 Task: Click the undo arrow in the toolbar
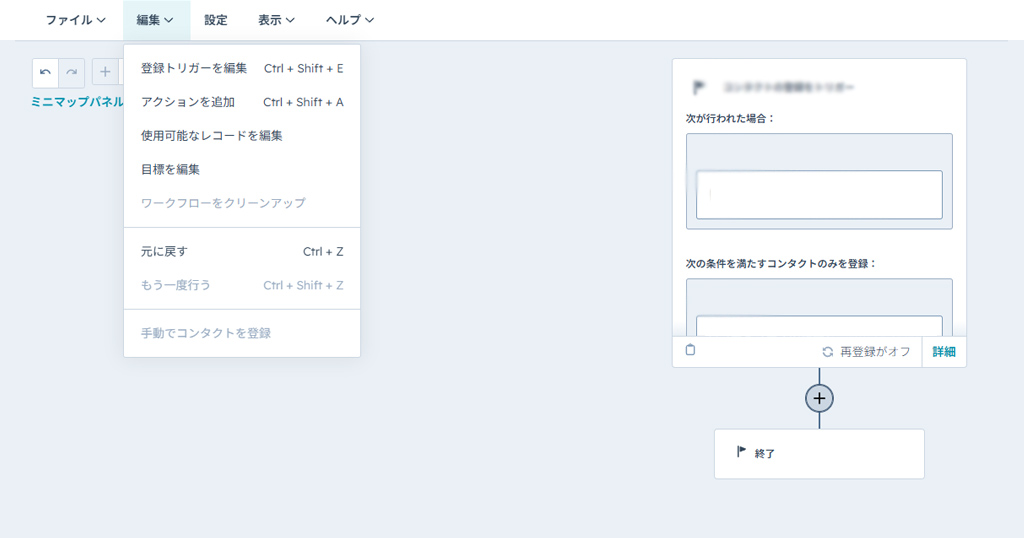coord(45,72)
